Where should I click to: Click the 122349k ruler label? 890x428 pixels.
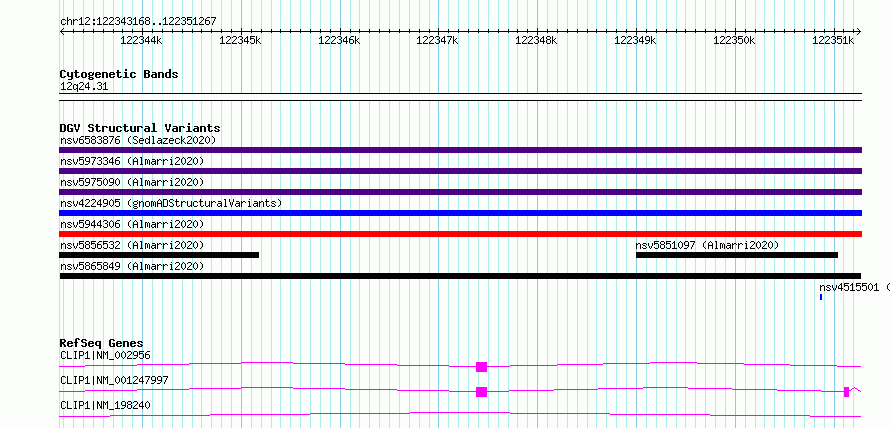point(635,41)
